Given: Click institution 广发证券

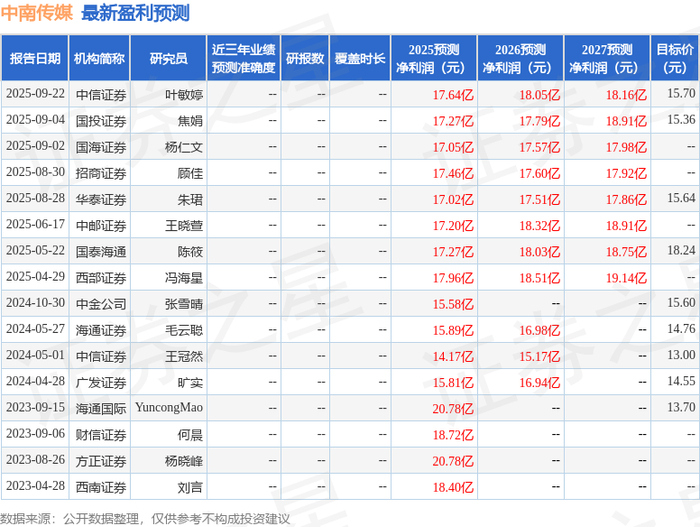Looking at the screenshot, I should 101,382.
